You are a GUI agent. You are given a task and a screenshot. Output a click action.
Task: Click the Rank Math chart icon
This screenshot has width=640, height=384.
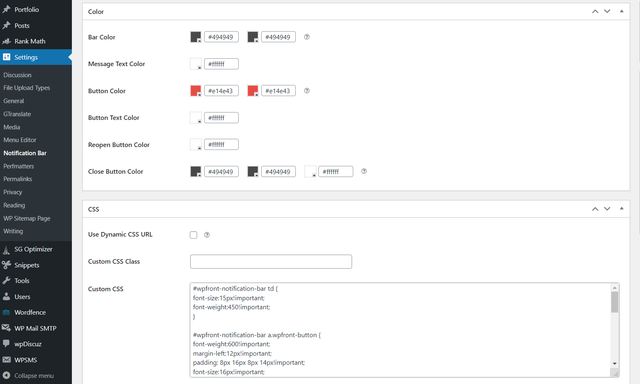point(6,41)
